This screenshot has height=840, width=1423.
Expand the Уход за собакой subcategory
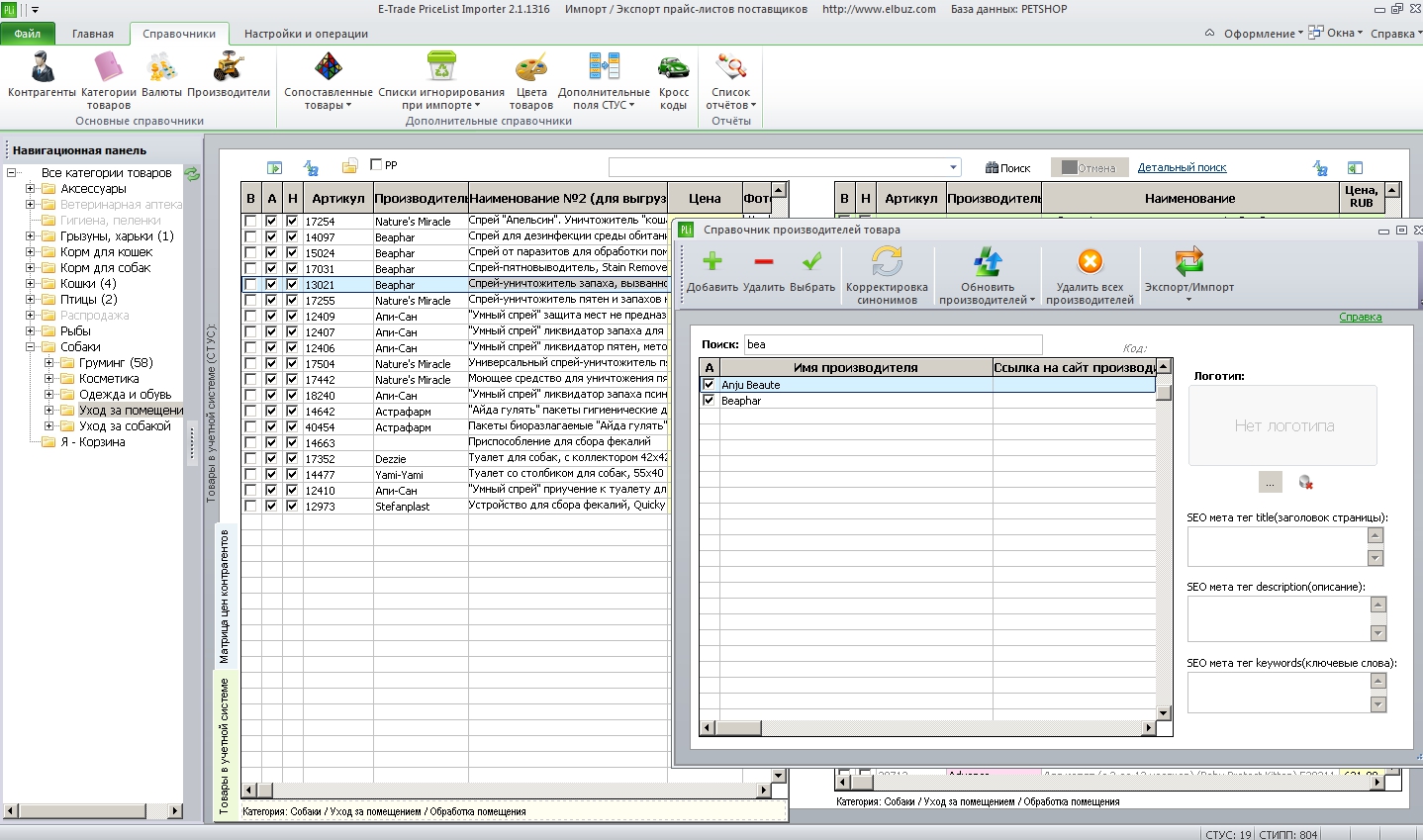tap(49, 426)
